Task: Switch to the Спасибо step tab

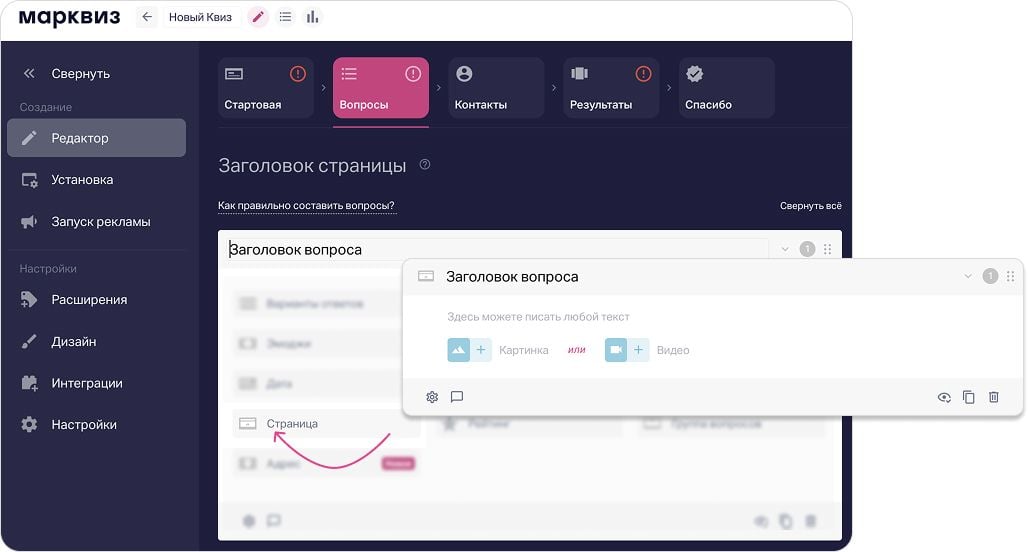Action: [x=726, y=88]
